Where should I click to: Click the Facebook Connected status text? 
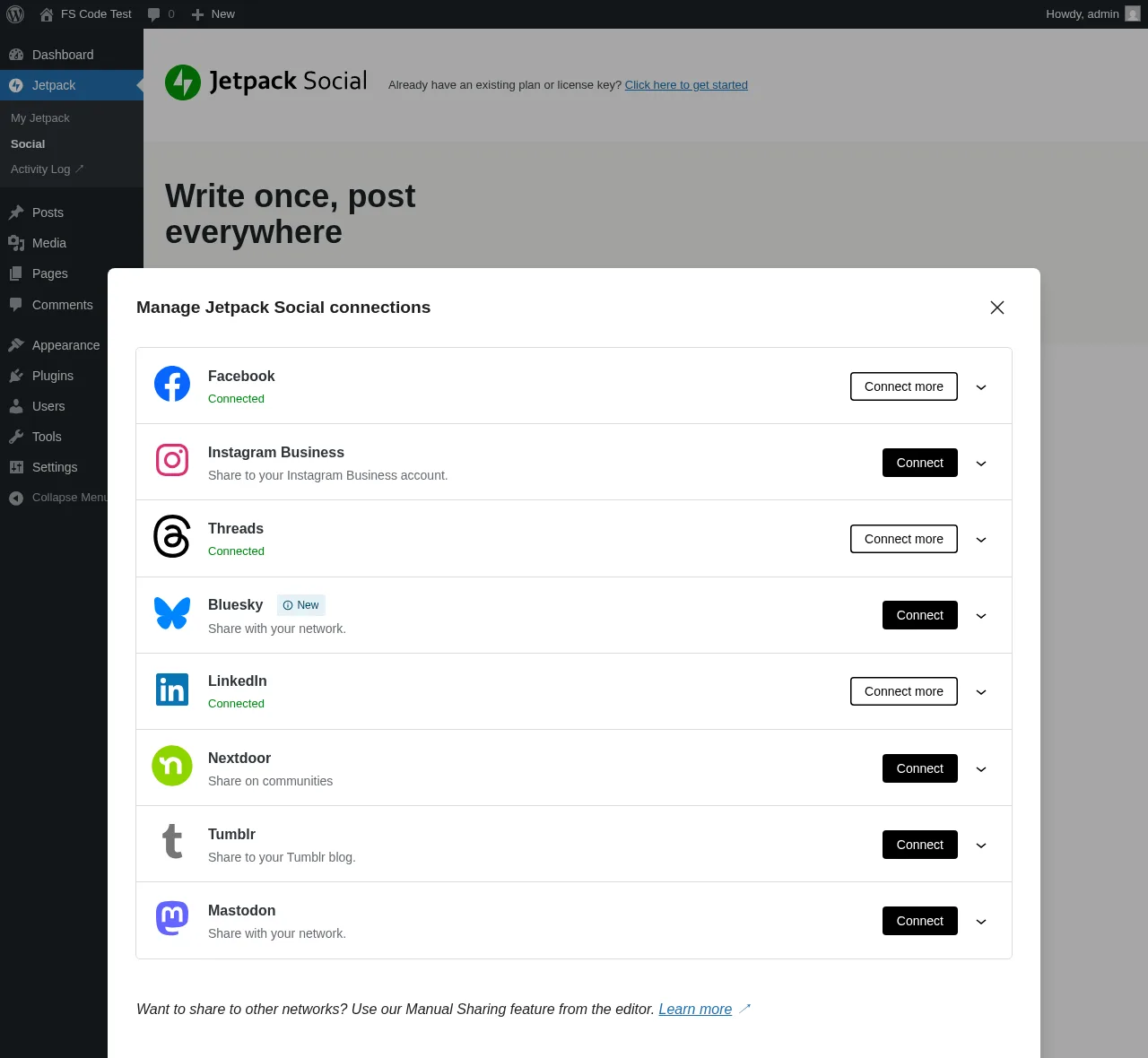click(236, 399)
